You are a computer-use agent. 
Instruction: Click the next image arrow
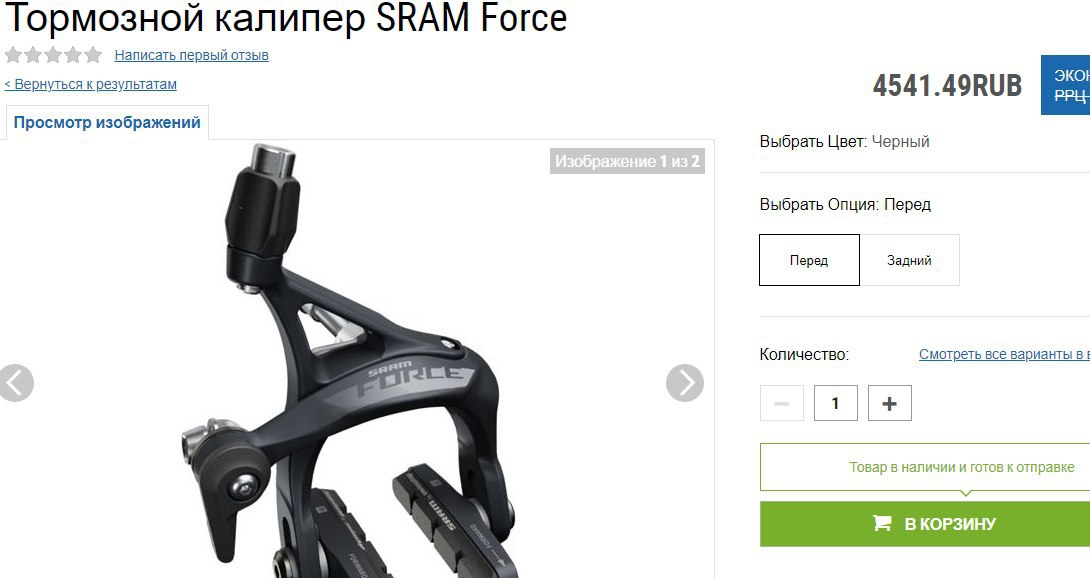tap(685, 383)
